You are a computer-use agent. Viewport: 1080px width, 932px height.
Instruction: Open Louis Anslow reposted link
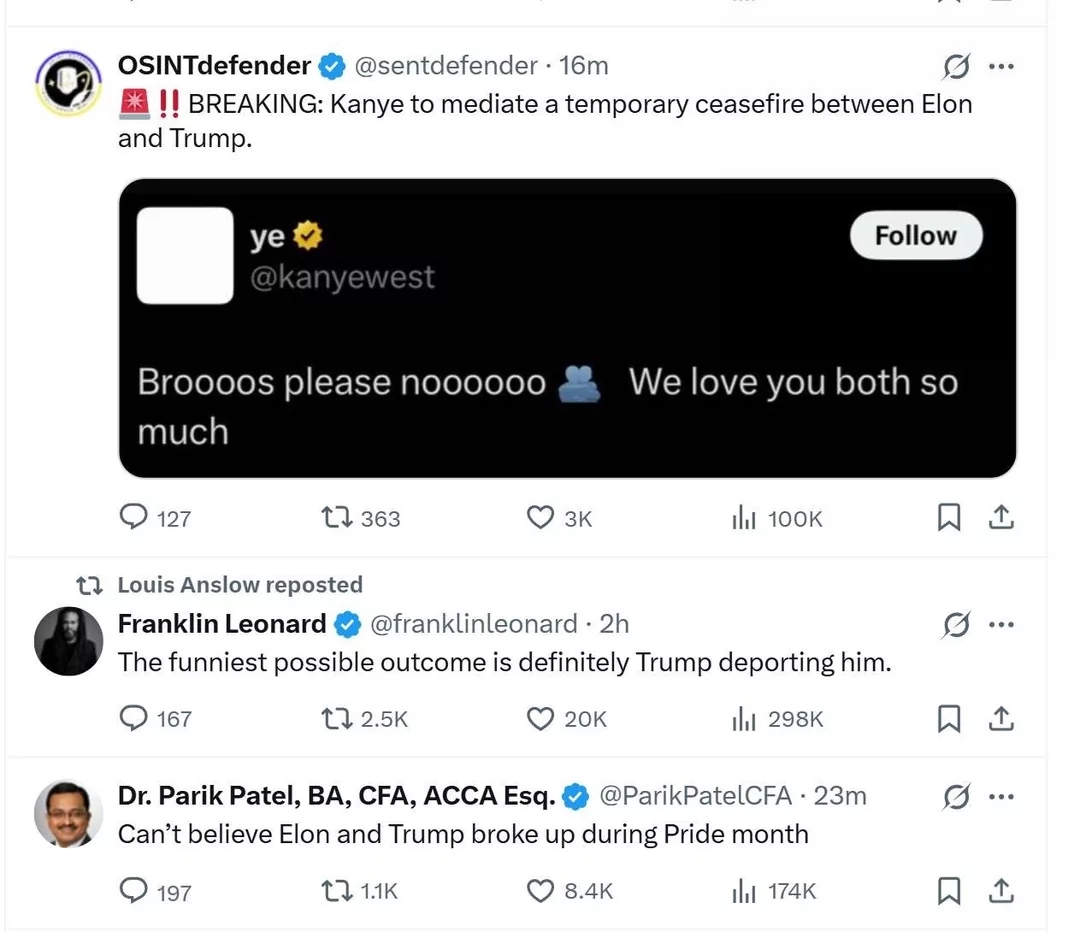240,585
